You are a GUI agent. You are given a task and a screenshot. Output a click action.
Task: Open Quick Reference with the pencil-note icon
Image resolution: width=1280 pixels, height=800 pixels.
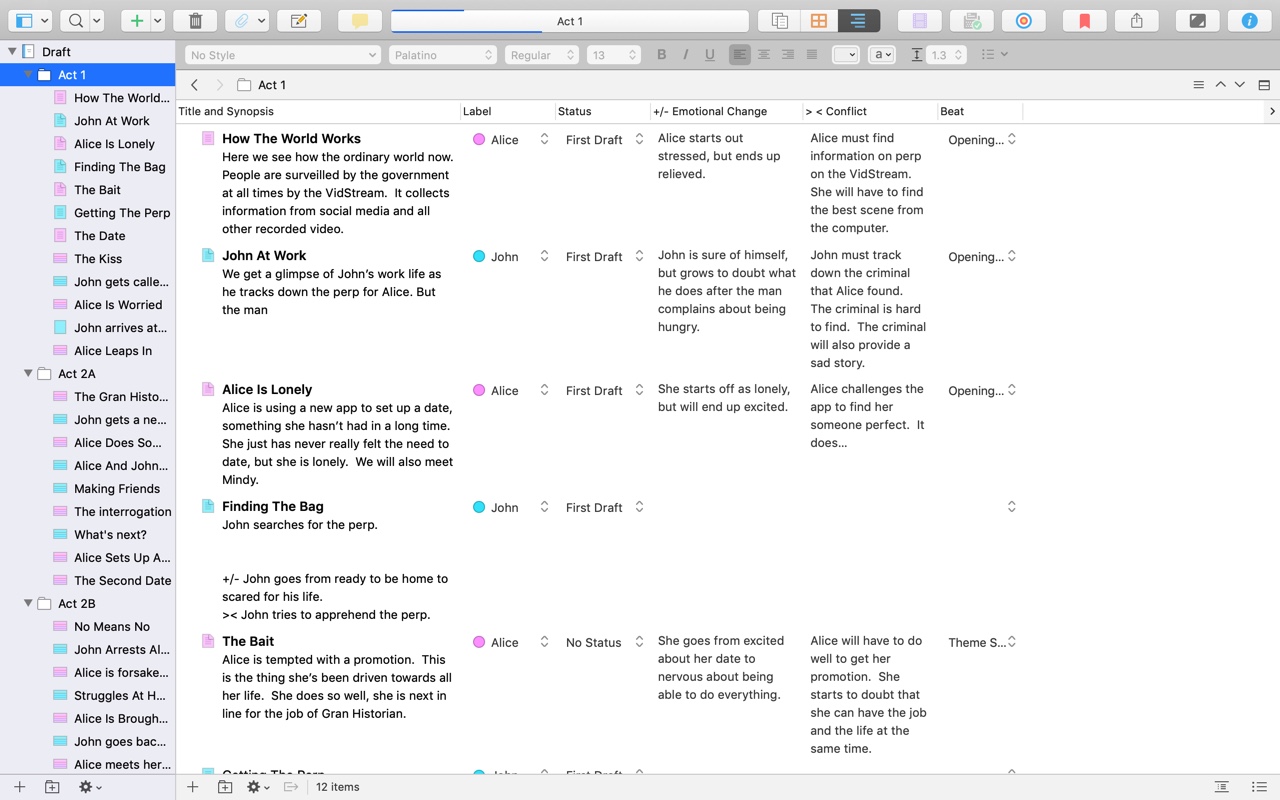point(298,21)
